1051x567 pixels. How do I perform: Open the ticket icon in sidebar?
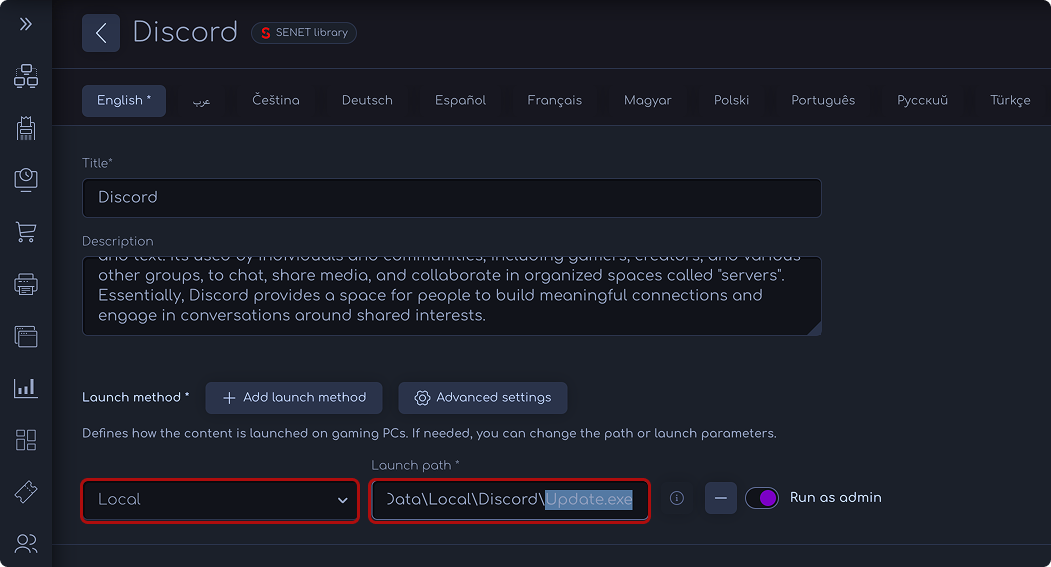[26, 492]
